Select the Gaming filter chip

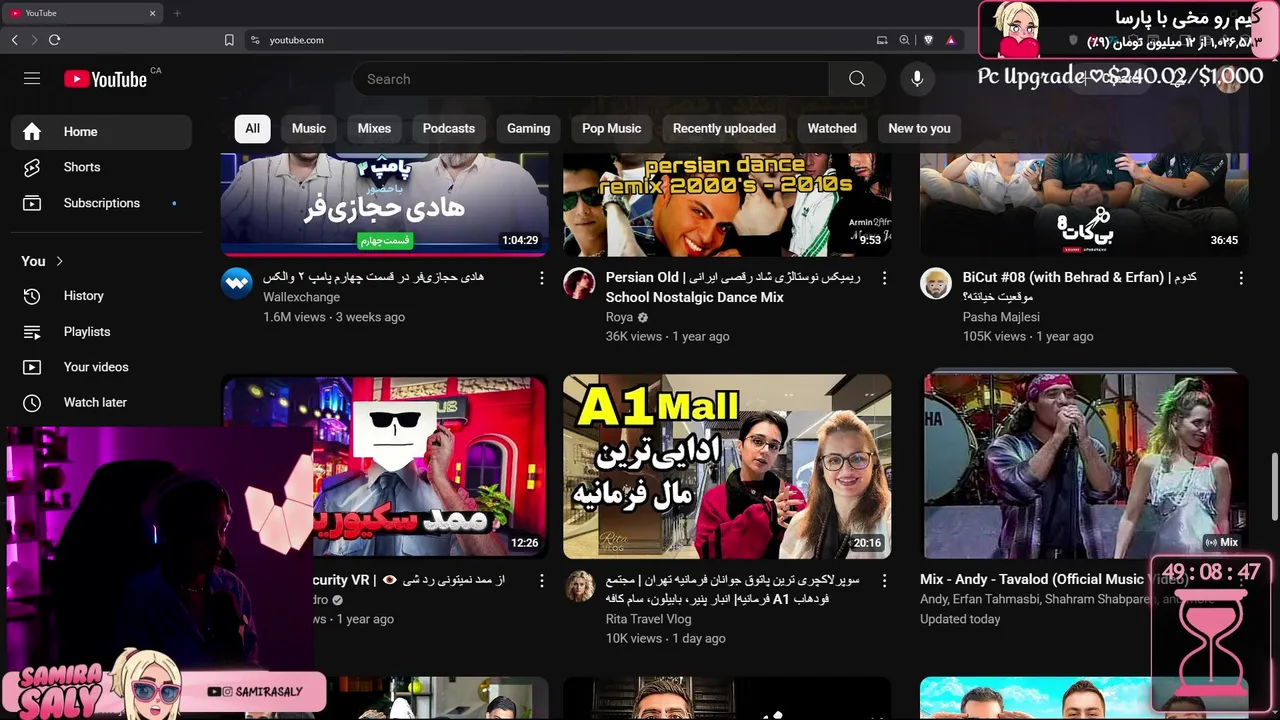point(528,128)
